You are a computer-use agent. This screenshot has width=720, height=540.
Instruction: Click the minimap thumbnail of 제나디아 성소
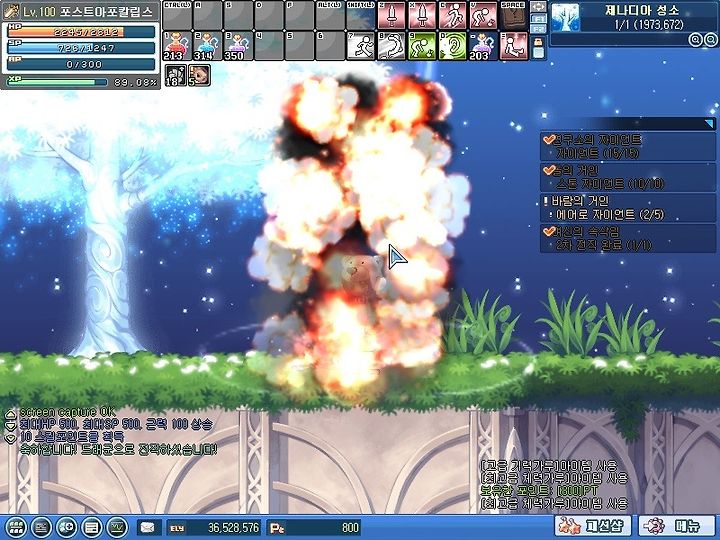click(x=566, y=17)
